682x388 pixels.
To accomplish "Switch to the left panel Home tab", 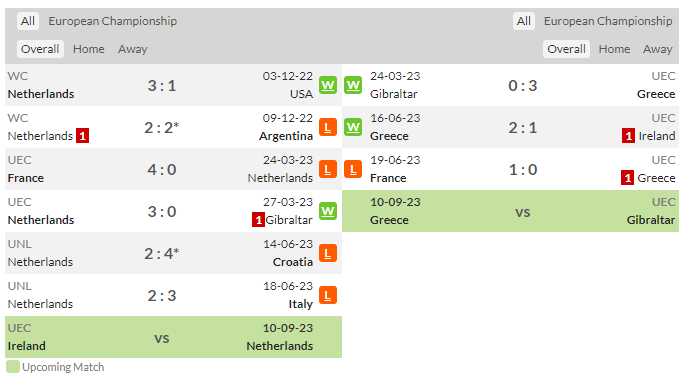I will tap(89, 49).
